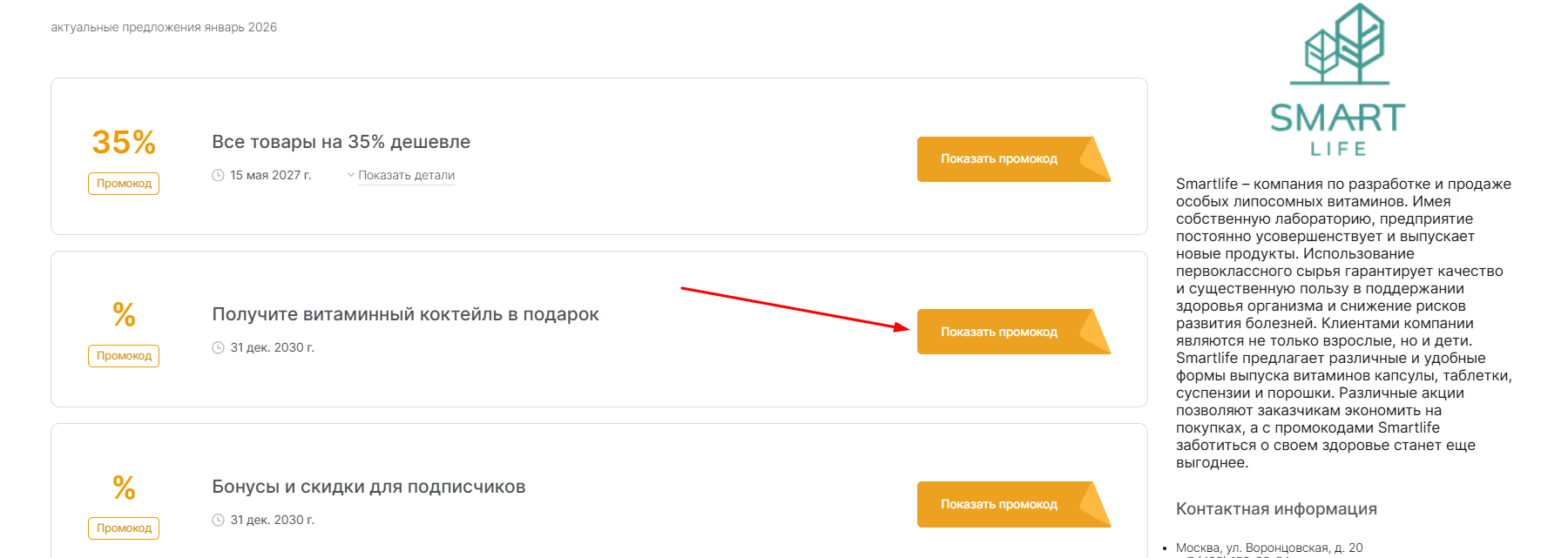This screenshot has height=558, width=1568.
Task: Show promo code for subscribers bonuses offer
Action: [998, 504]
